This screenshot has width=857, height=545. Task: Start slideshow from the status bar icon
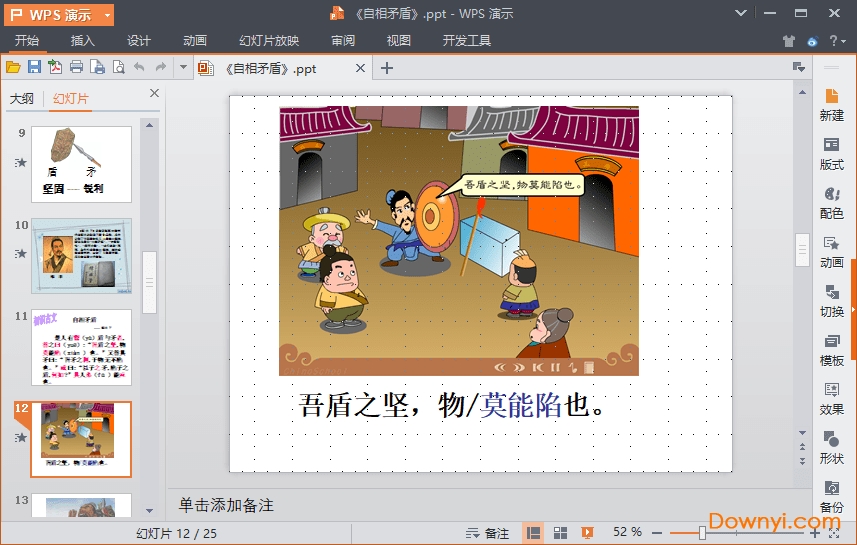point(588,532)
